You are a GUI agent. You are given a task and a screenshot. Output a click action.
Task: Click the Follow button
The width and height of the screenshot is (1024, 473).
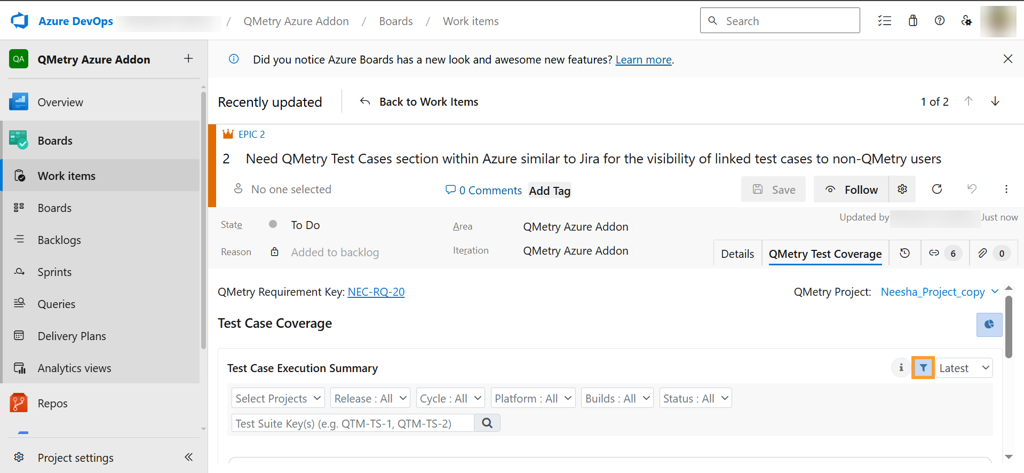[852, 189]
